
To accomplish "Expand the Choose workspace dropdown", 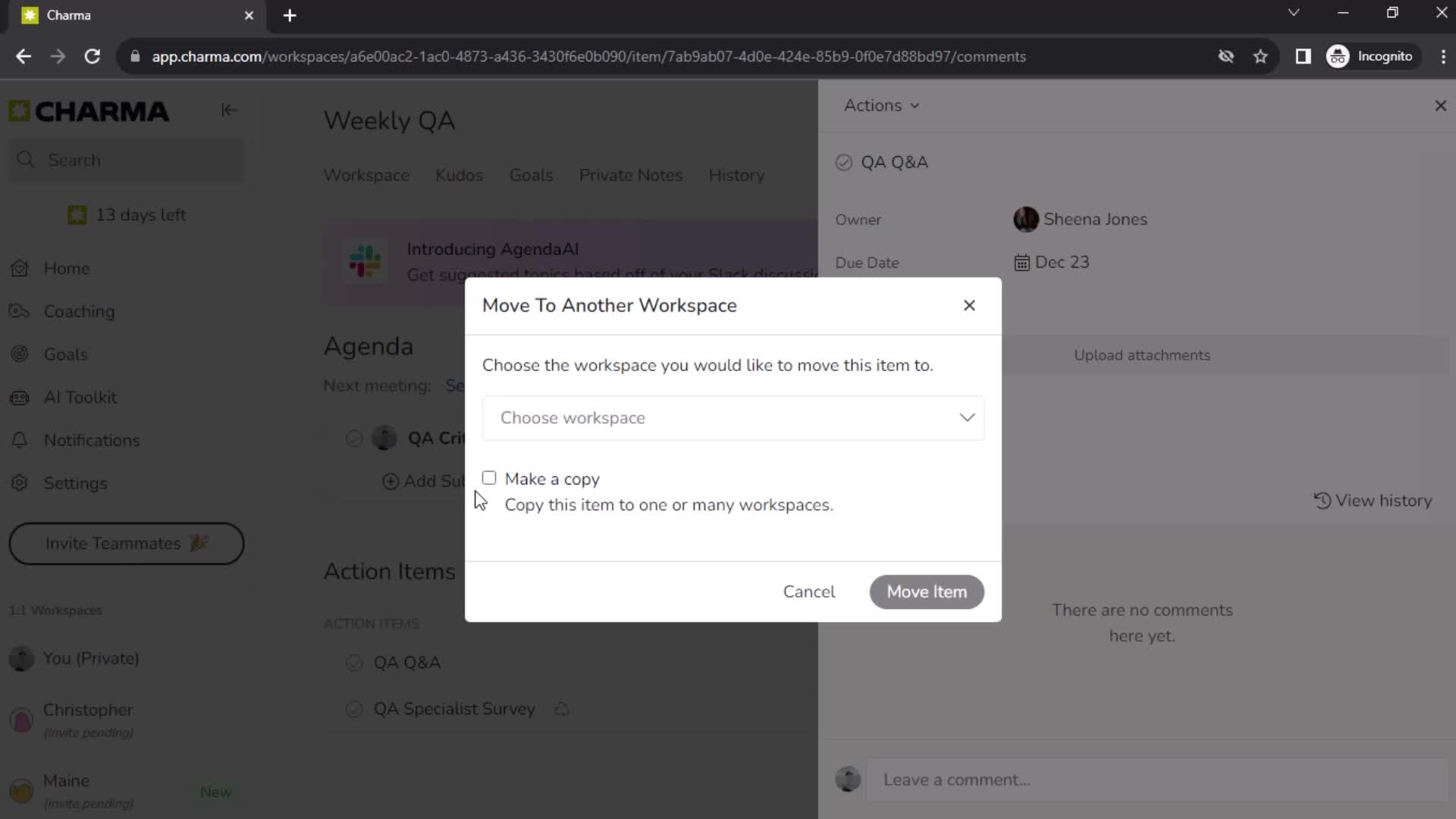I will point(735,418).
